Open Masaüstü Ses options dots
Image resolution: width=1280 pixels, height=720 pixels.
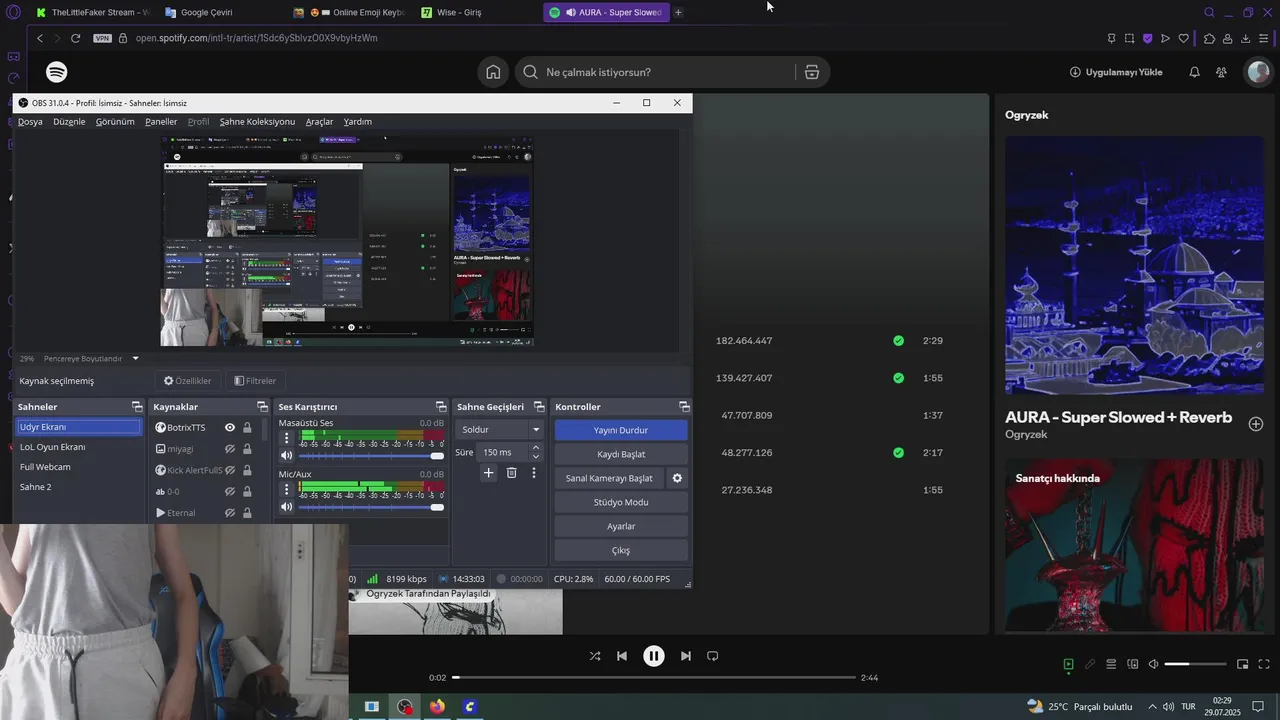click(287, 437)
